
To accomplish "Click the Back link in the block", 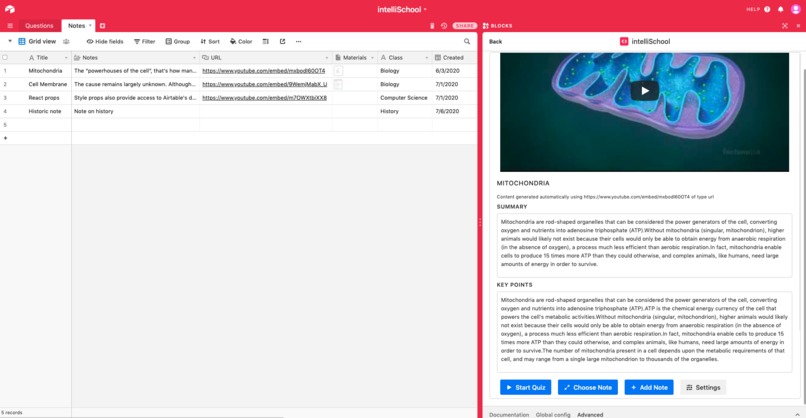I will [496, 42].
